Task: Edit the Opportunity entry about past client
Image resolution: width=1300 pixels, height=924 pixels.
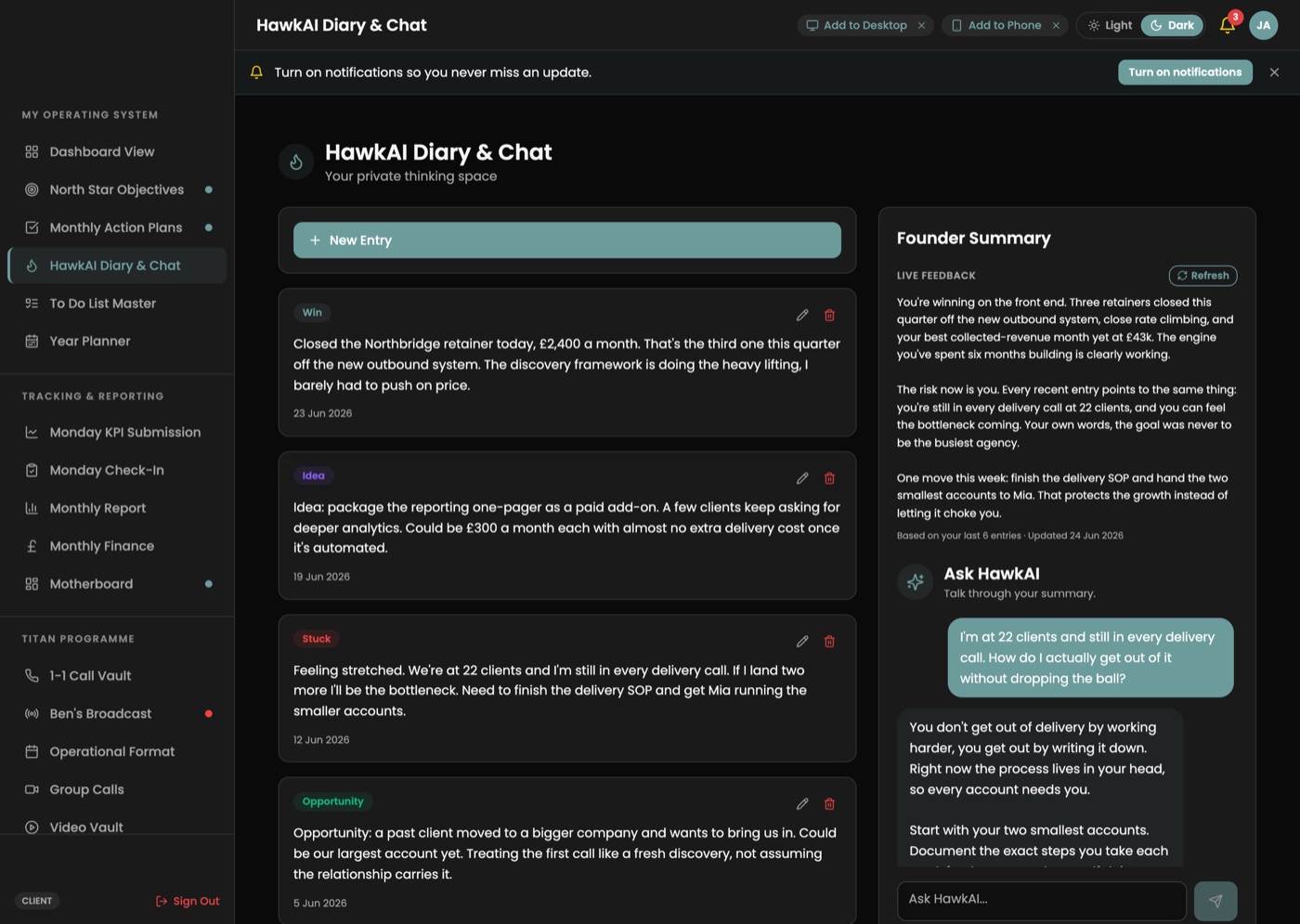Action: [802, 803]
